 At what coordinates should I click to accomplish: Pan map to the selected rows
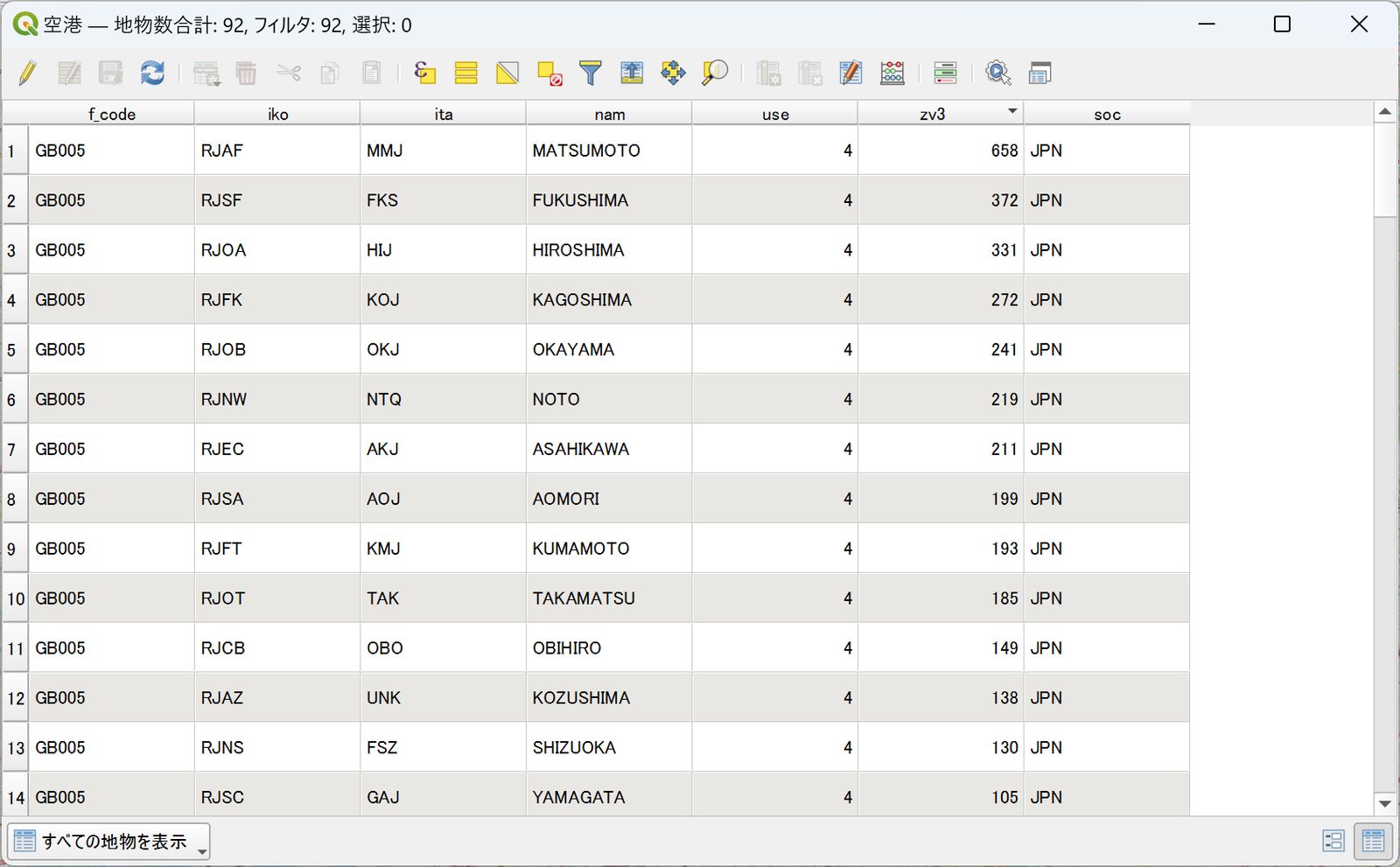click(x=673, y=73)
